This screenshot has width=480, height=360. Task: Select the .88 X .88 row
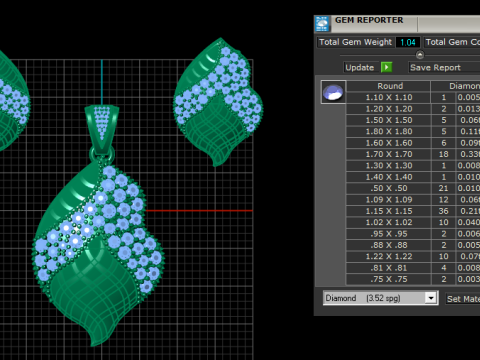[413, 245]
